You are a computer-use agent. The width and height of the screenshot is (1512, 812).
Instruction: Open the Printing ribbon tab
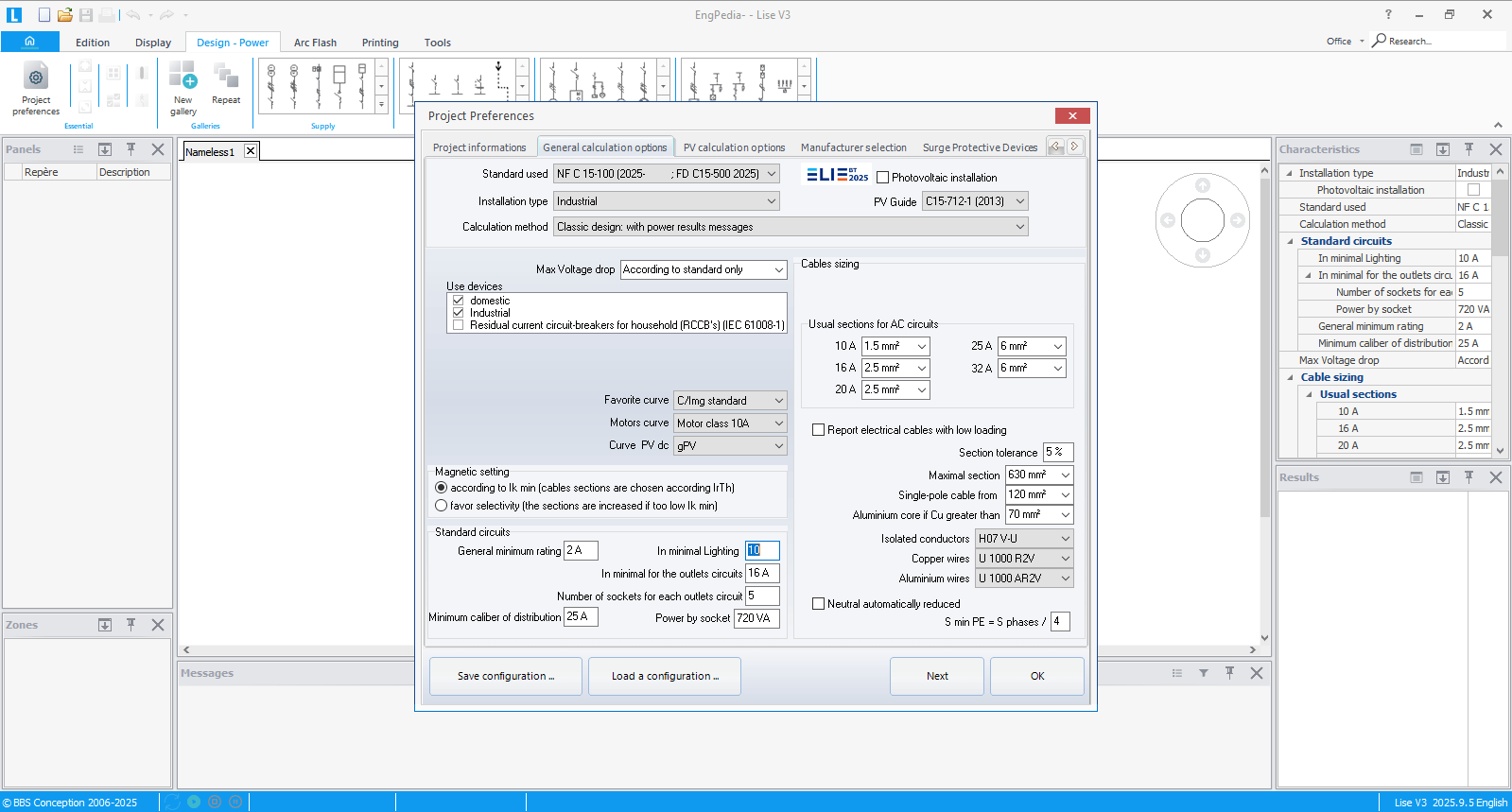380,43
